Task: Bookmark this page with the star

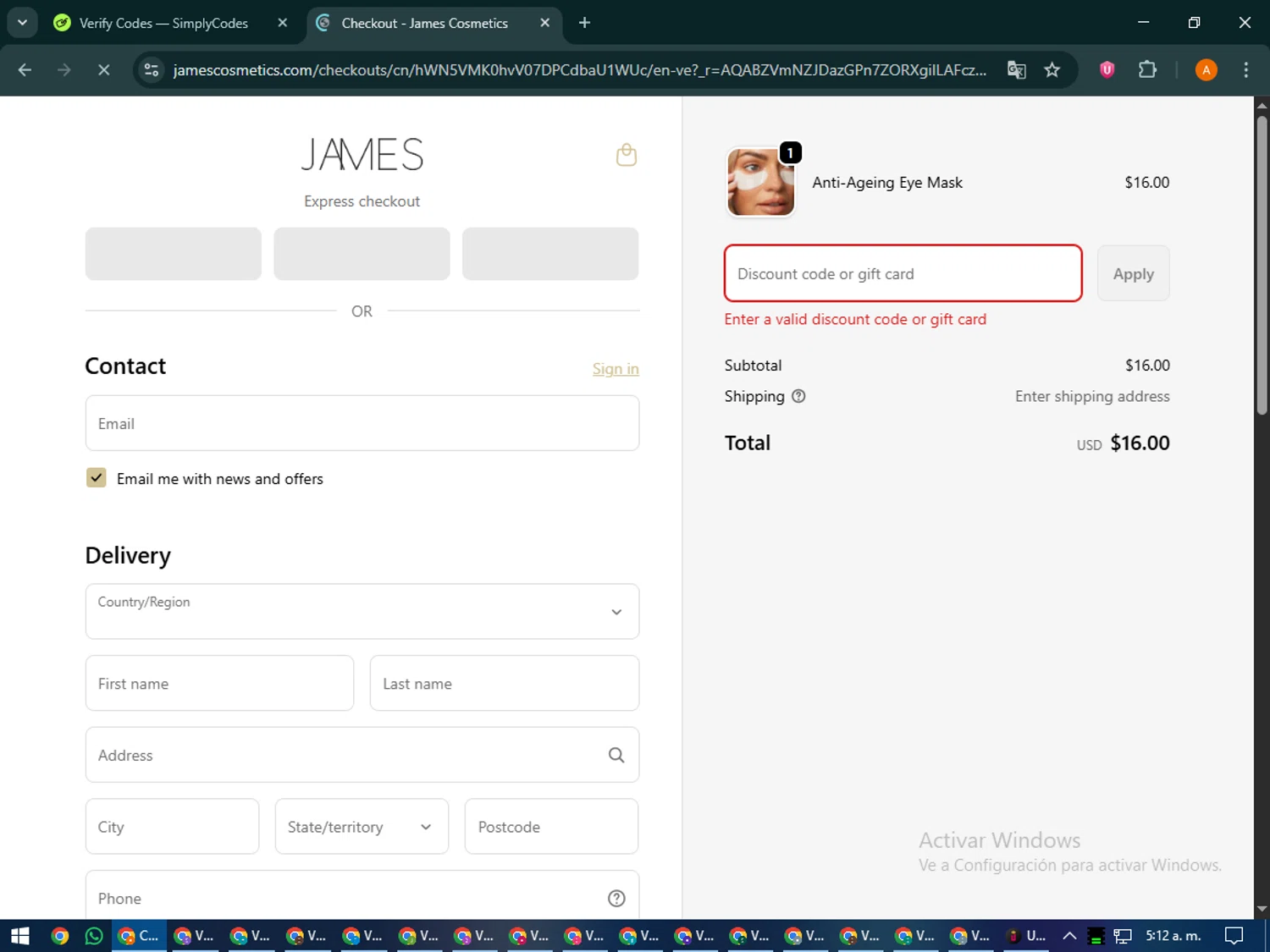Action: click(x=1052, y=70)
